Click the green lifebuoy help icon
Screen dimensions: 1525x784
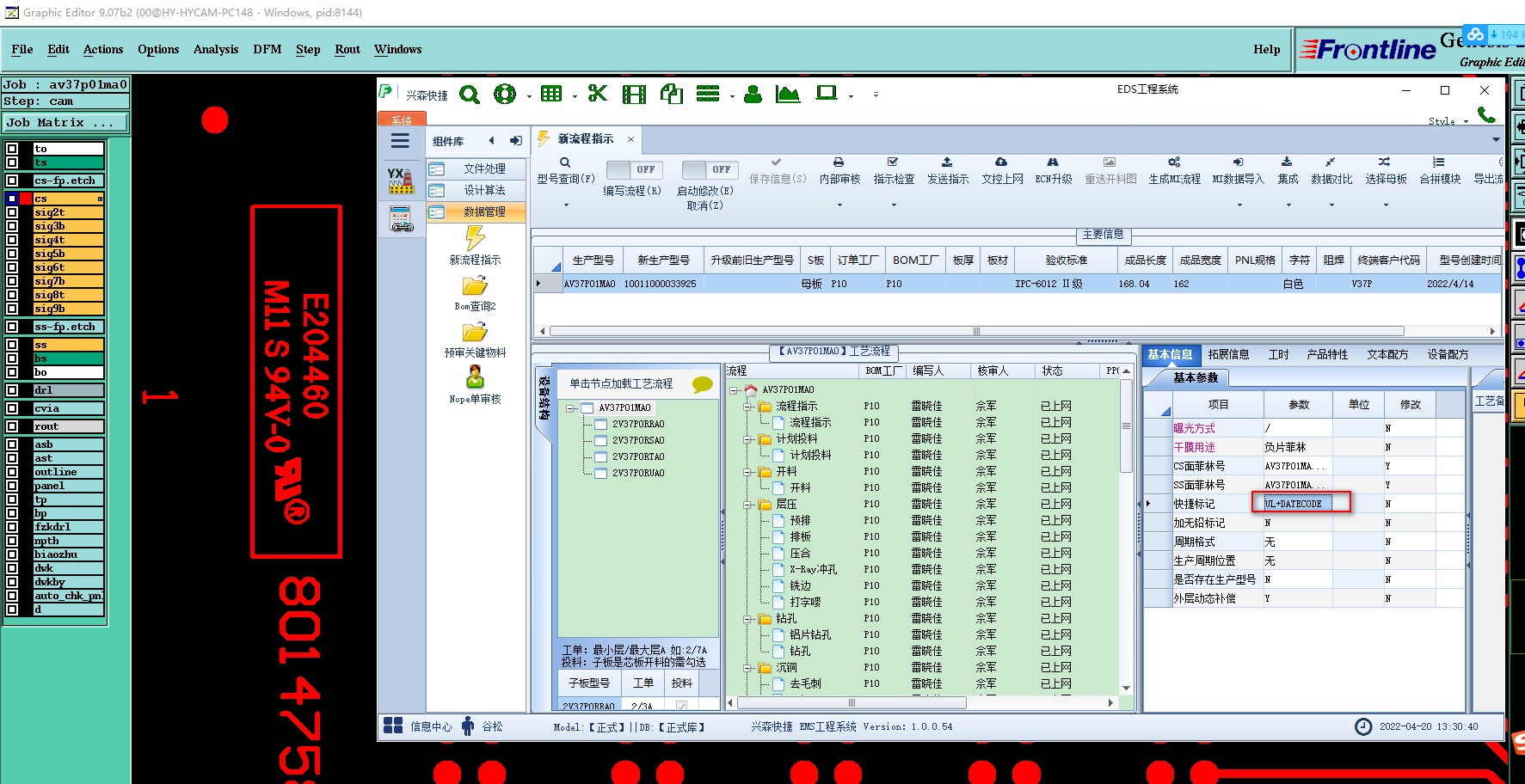tap(505, 95)
